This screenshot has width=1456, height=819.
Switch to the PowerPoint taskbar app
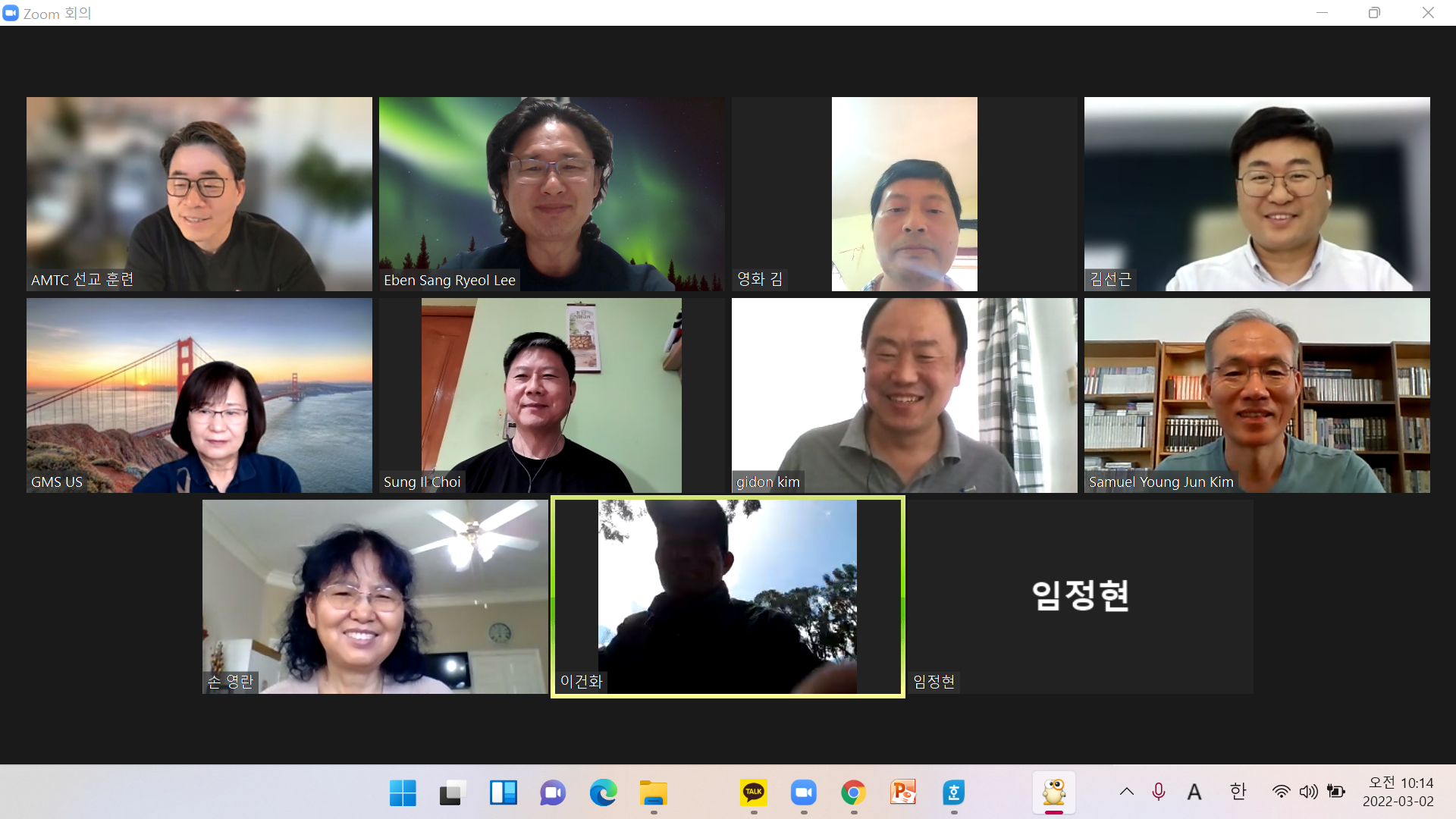(903, 792)
